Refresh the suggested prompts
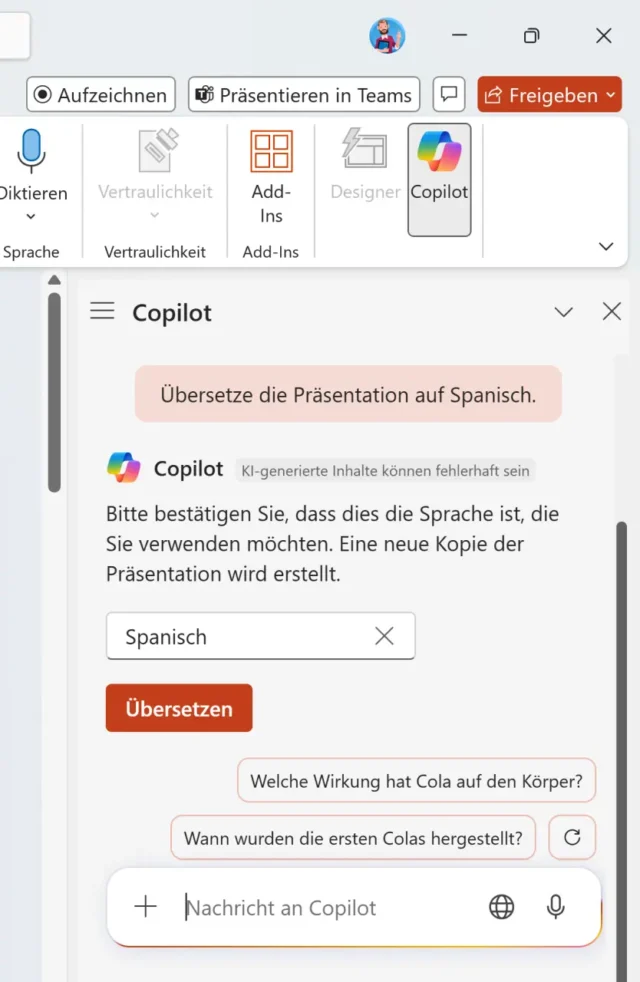 tap(572, 838)
